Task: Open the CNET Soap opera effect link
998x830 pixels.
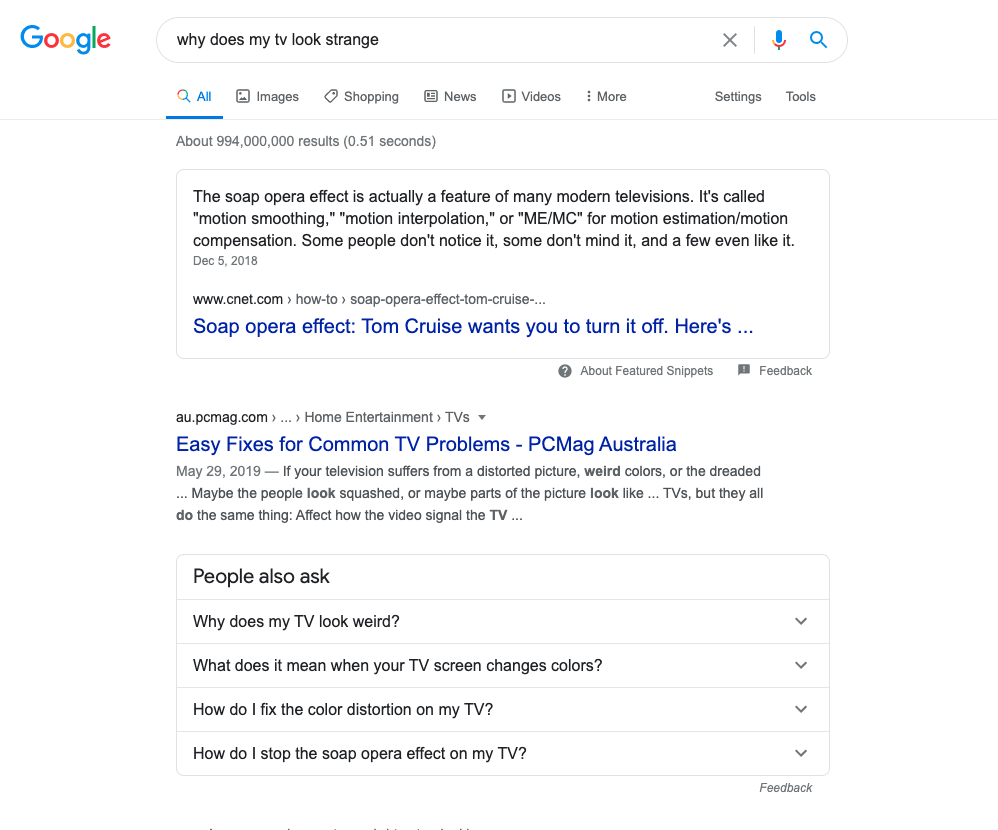Action: click(472, 326)
